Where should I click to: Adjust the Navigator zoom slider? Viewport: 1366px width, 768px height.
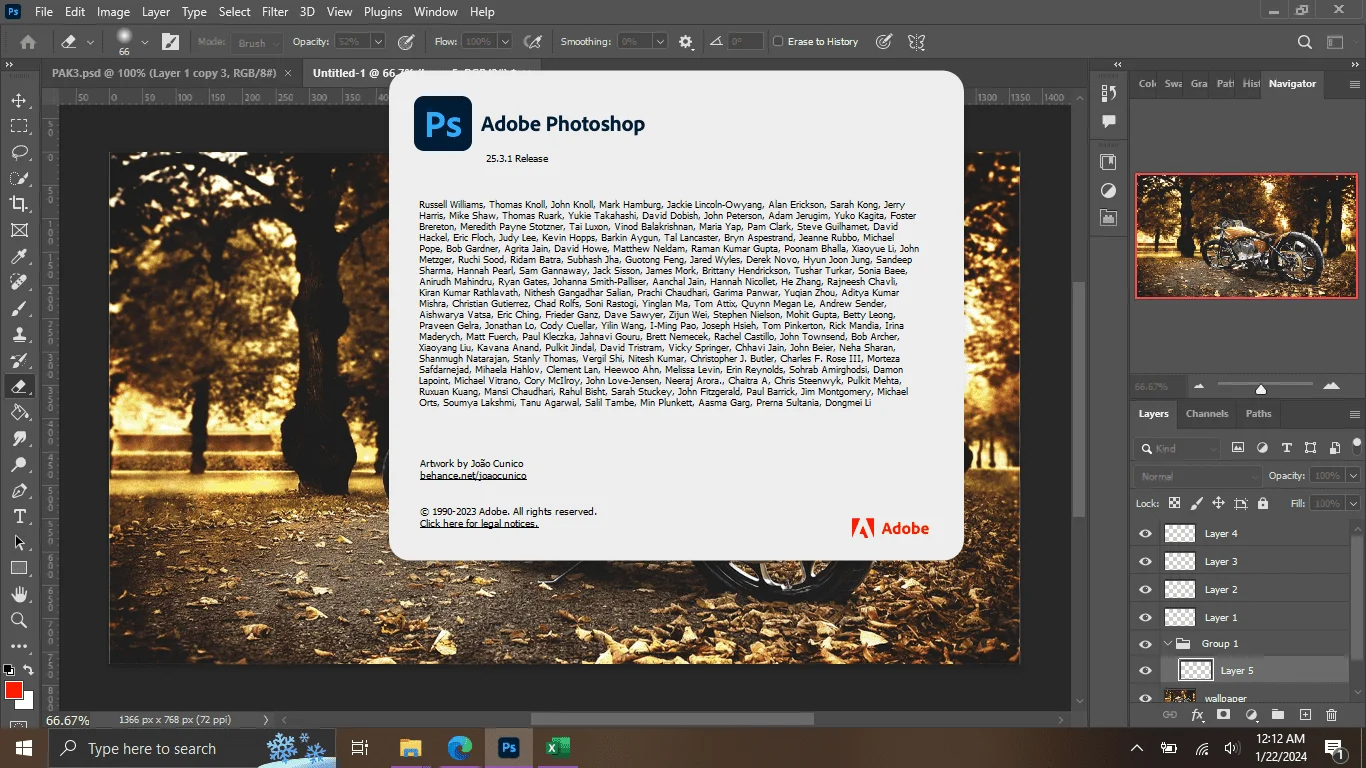(1261, 388)
